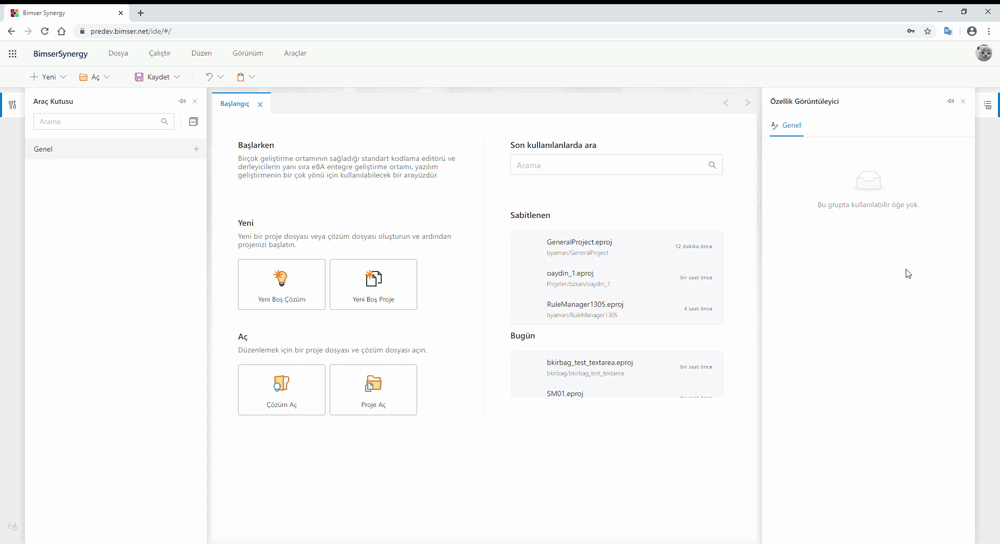Click the Son kullanılanlarda ara search field
1000x544 pixels.
point(616,165)
